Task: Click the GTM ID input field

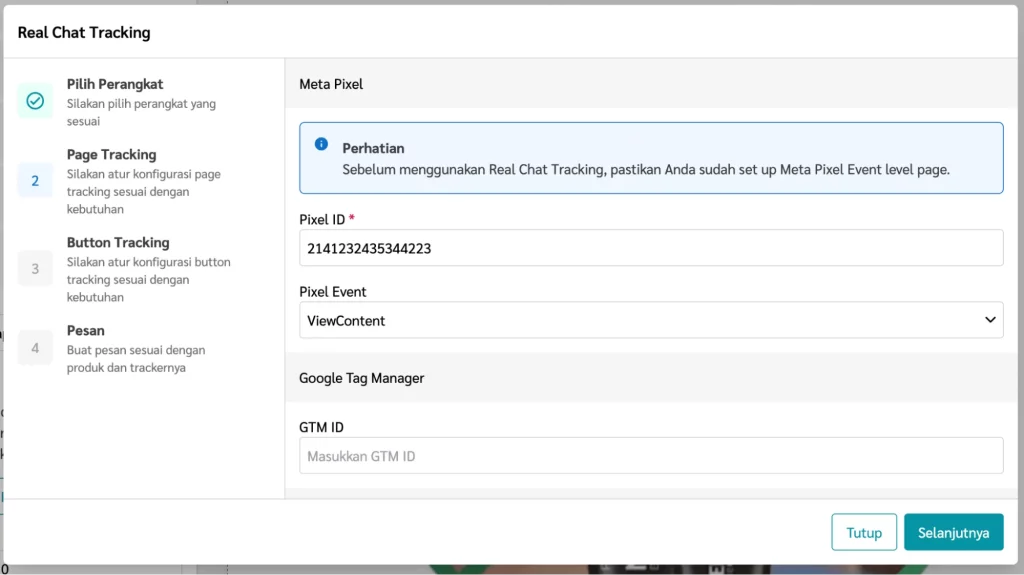Action: [x=651, y=455]
